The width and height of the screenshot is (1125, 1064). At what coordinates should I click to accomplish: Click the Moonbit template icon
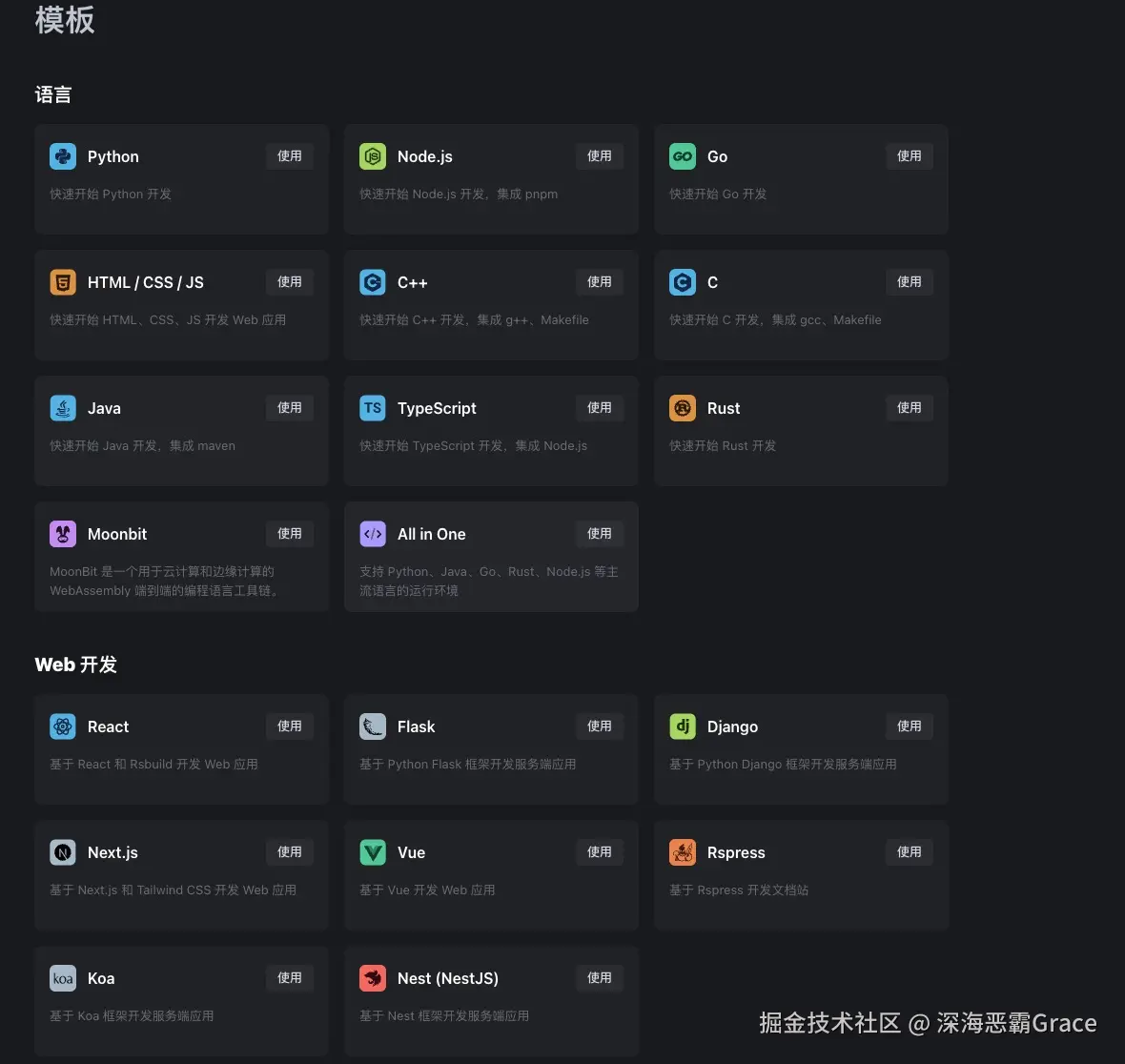tap(63, 534)
